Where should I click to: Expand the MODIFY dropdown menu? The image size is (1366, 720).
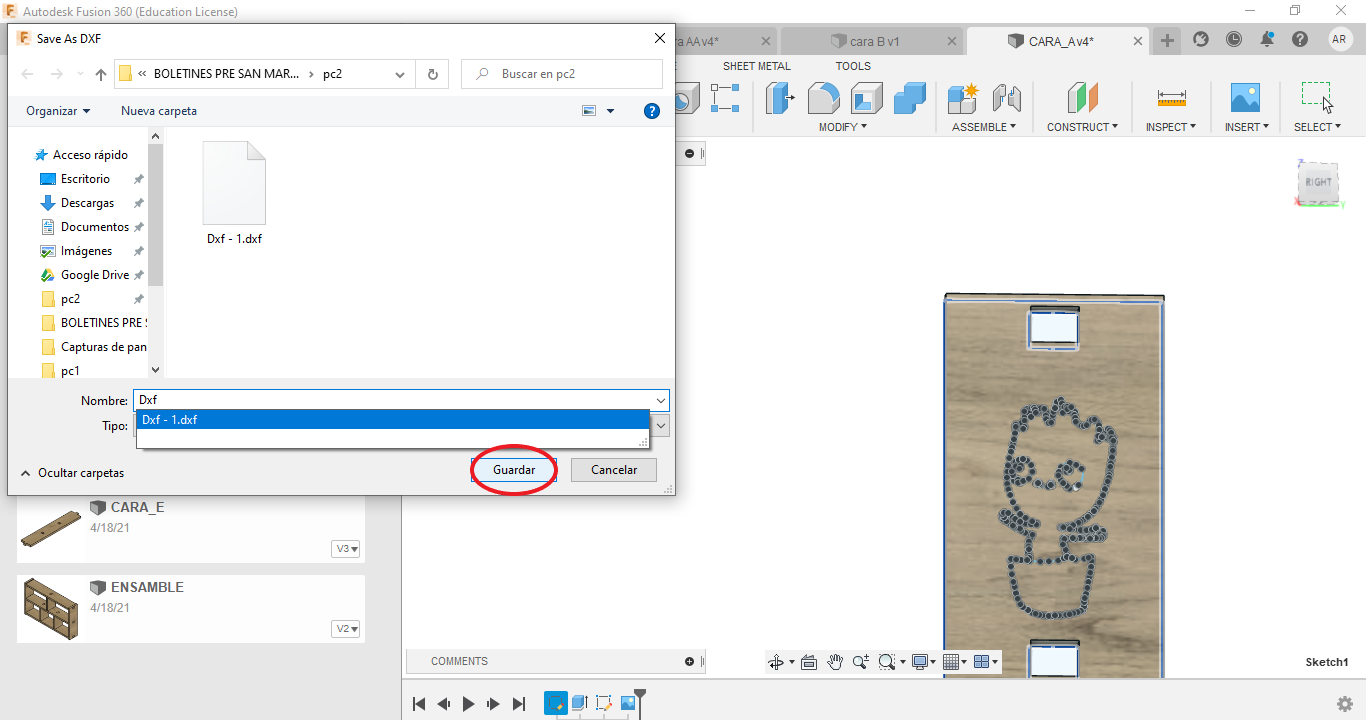click(843, 127)
